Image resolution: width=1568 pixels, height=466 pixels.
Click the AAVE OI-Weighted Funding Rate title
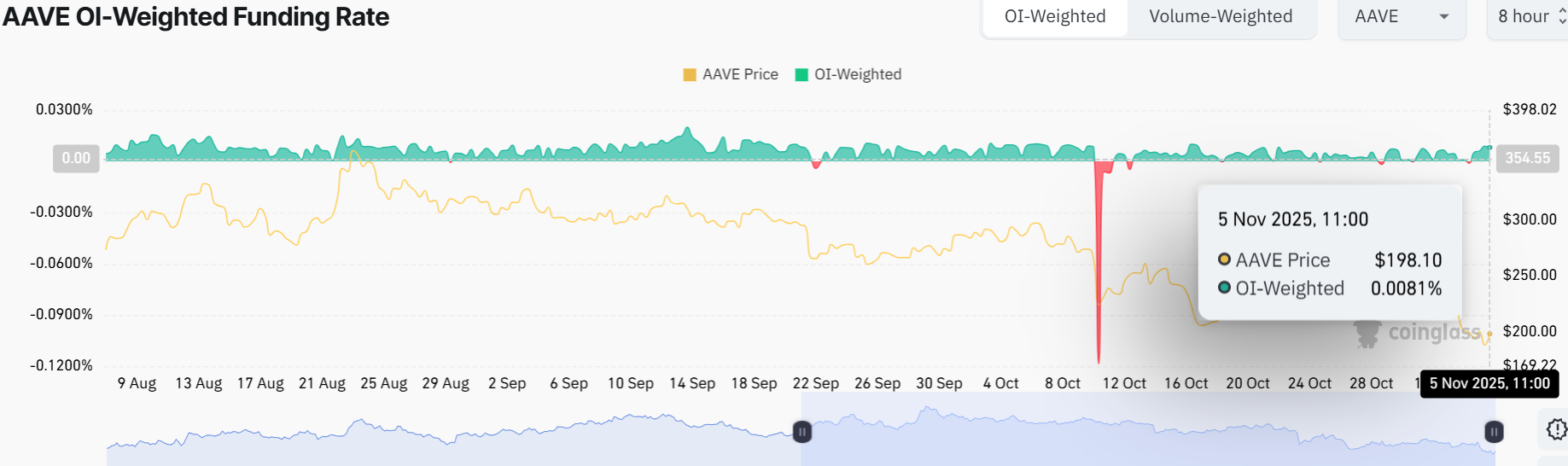click(x=195, y=17)
